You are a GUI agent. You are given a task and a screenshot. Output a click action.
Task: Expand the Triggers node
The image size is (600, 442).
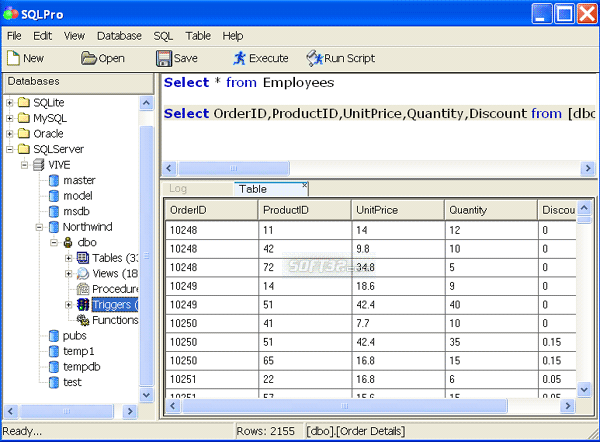(x=68, y=305)
